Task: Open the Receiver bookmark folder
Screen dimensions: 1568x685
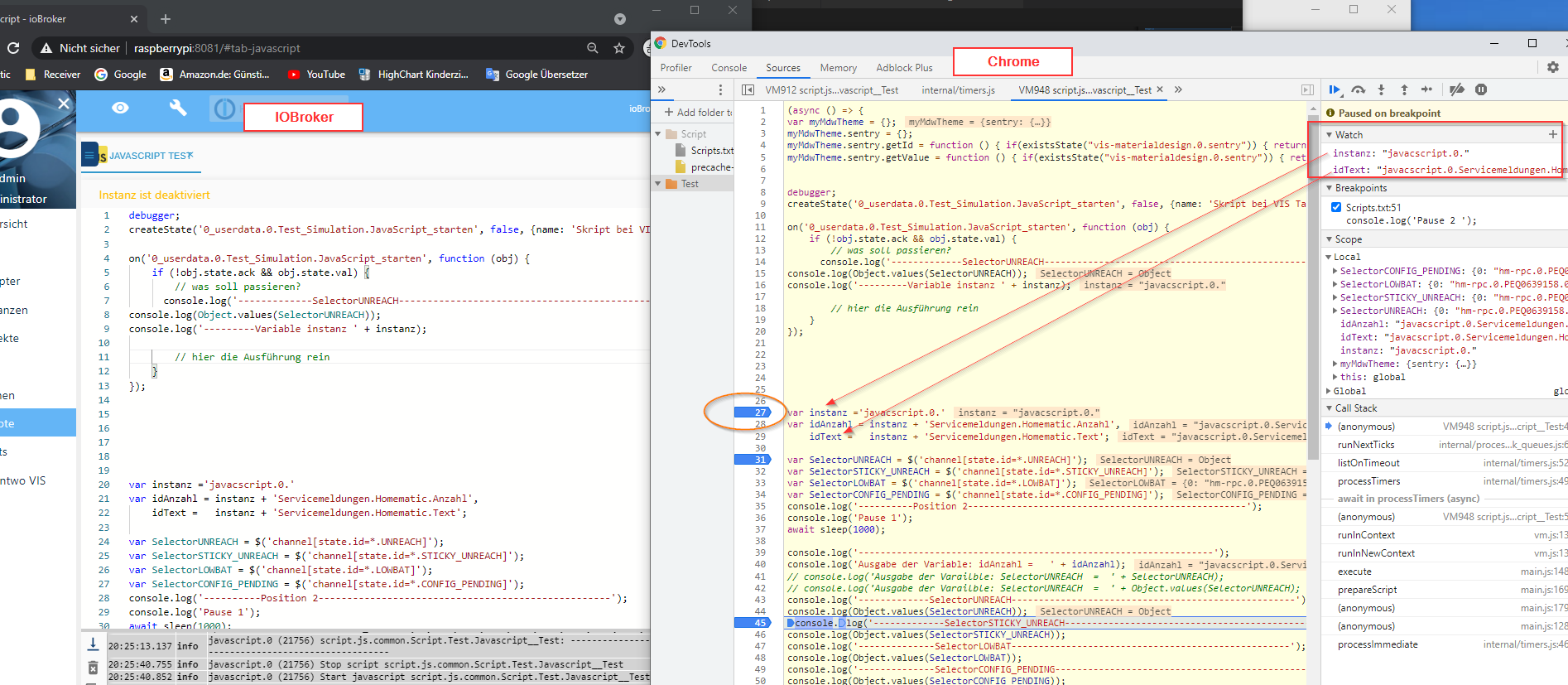Action: [53, 75]
